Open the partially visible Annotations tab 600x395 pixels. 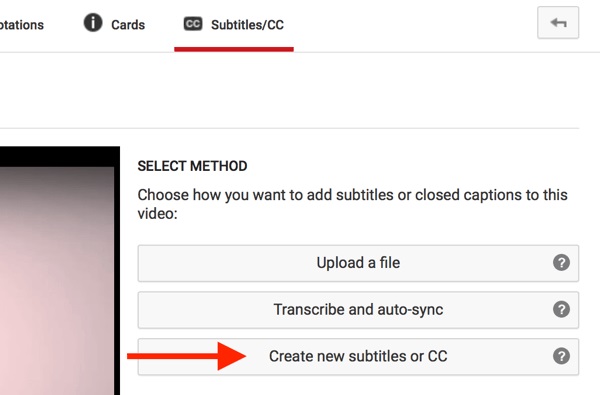pyautogui.click(x=22, y=25)
